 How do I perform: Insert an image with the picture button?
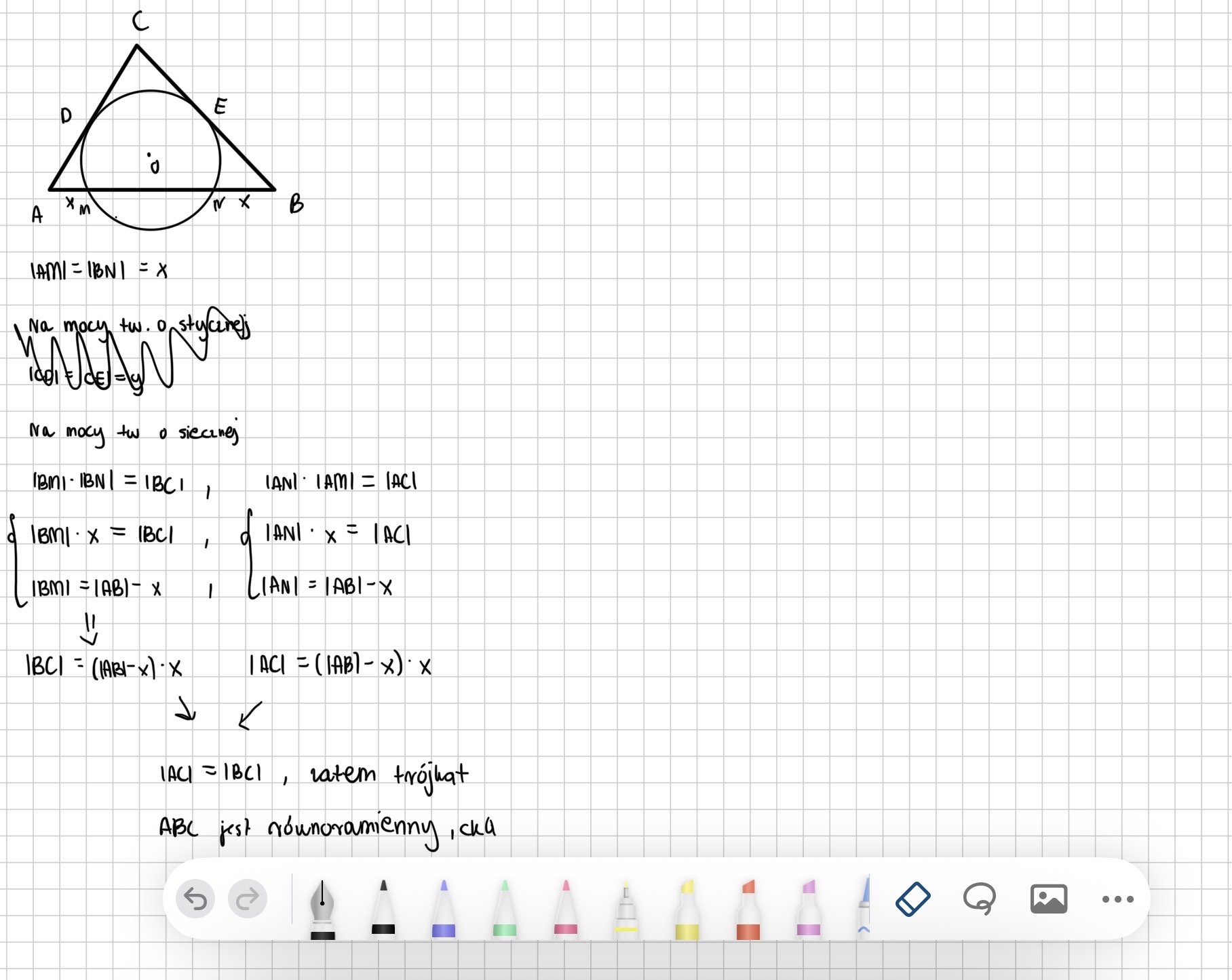(x=1049, y=899)
